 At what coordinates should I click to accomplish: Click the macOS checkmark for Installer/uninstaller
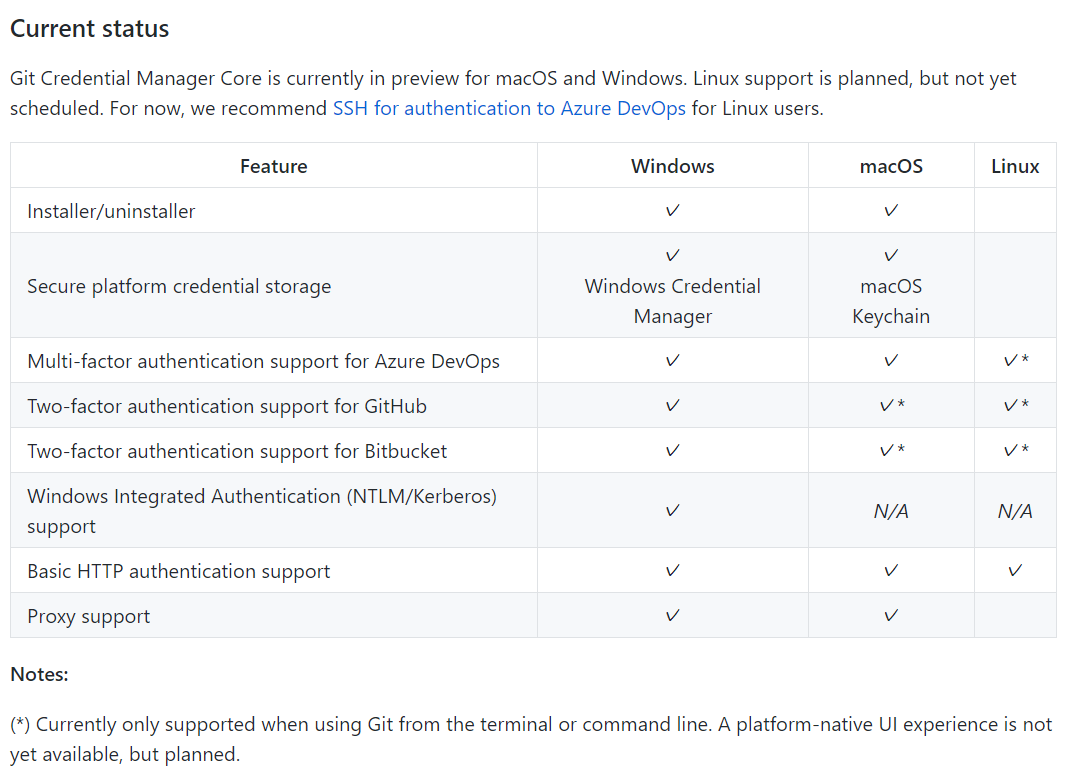(890, 211)
